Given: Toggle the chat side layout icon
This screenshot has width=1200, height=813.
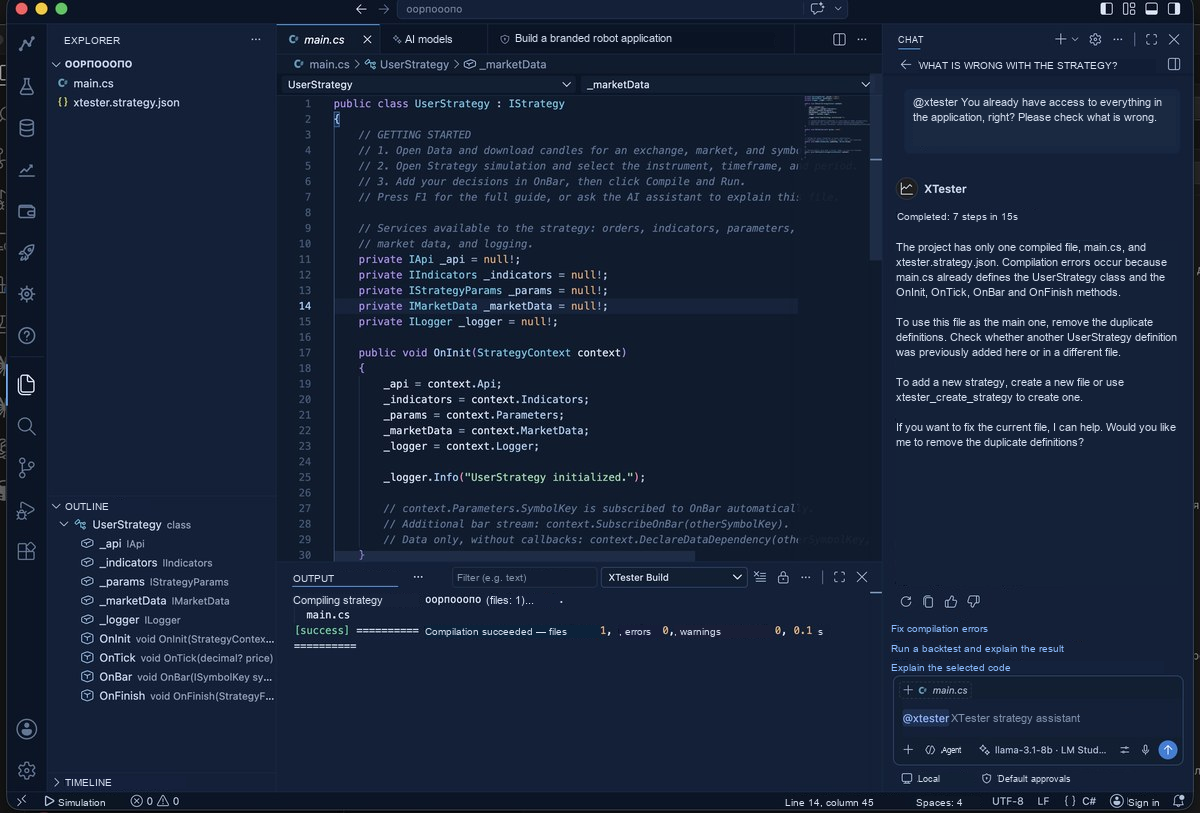Looking at the screenshot, I should 1174,65.
